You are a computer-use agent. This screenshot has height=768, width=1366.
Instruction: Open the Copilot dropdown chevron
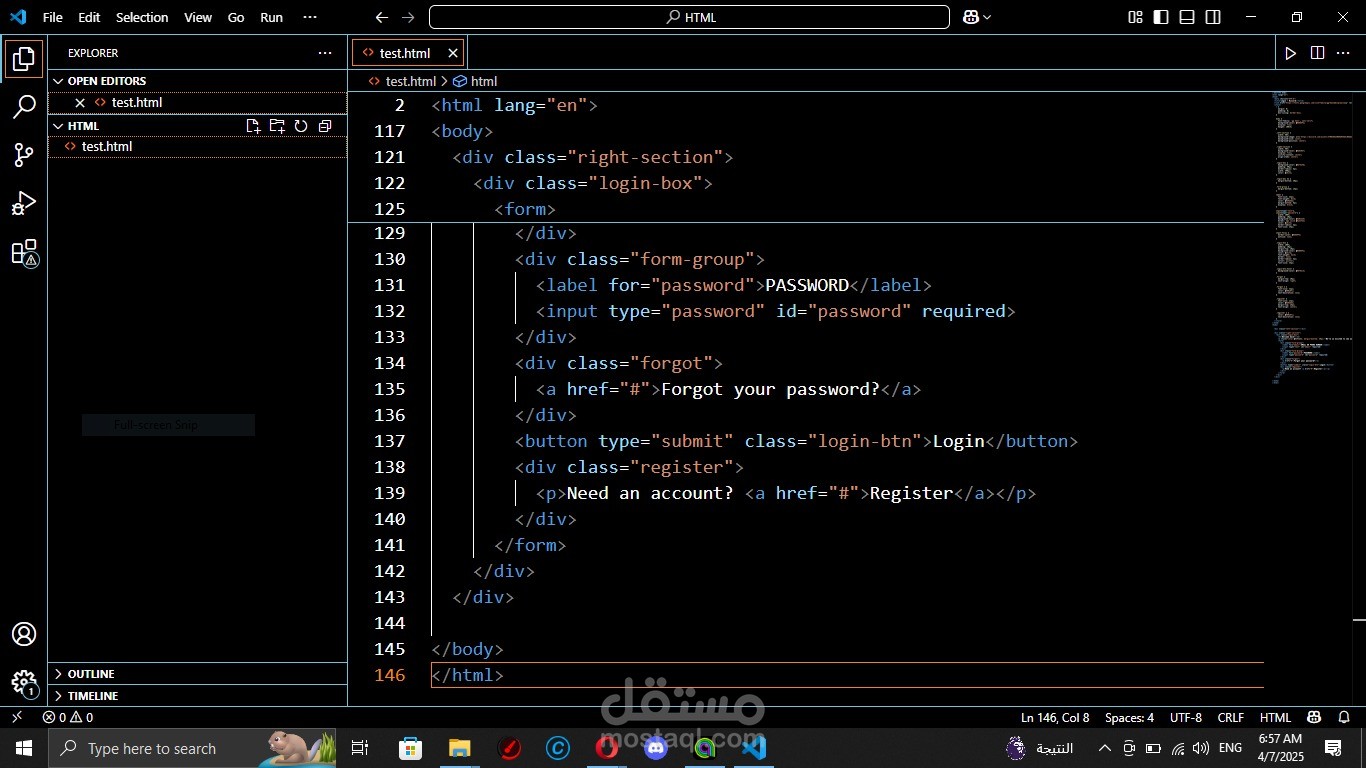(x=987, y=17)
